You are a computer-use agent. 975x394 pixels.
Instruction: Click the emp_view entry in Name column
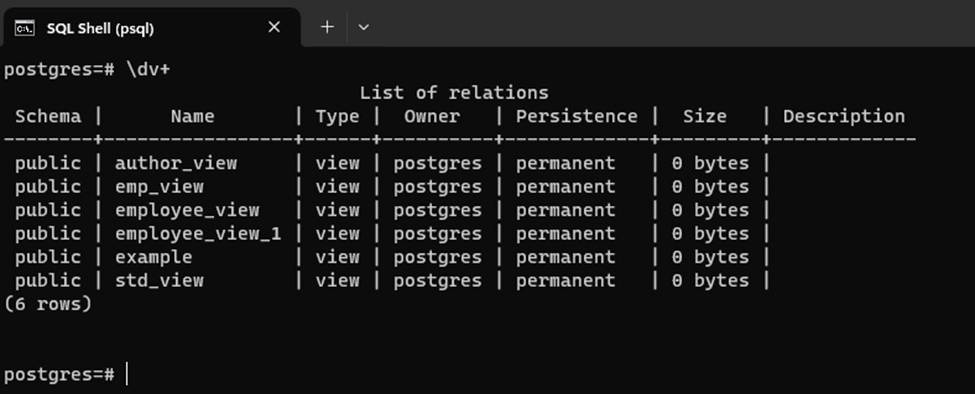(x=159, y=187)
